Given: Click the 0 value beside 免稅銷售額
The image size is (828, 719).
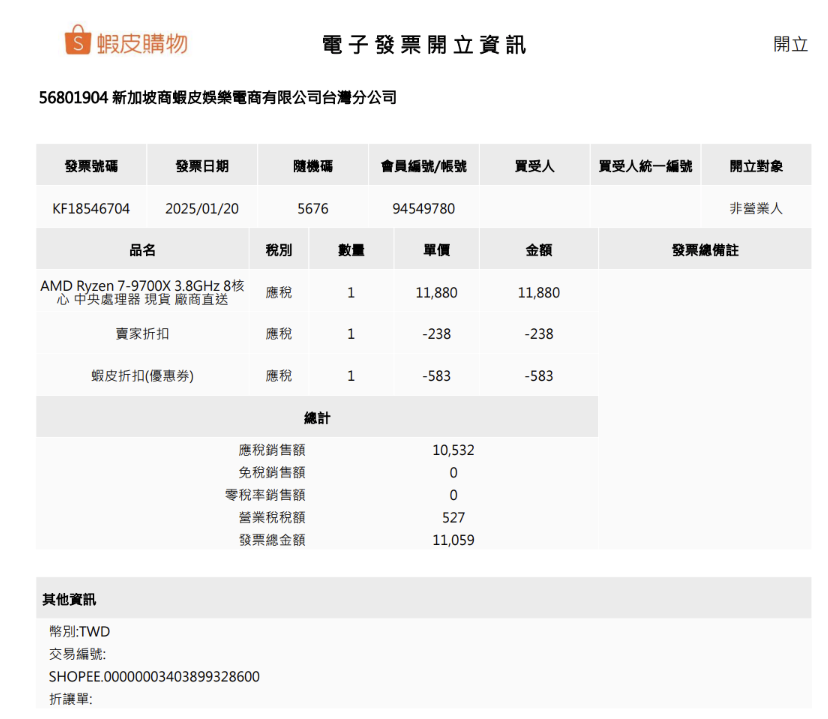Looking at the screenshot, I should (x=454, y=472).
